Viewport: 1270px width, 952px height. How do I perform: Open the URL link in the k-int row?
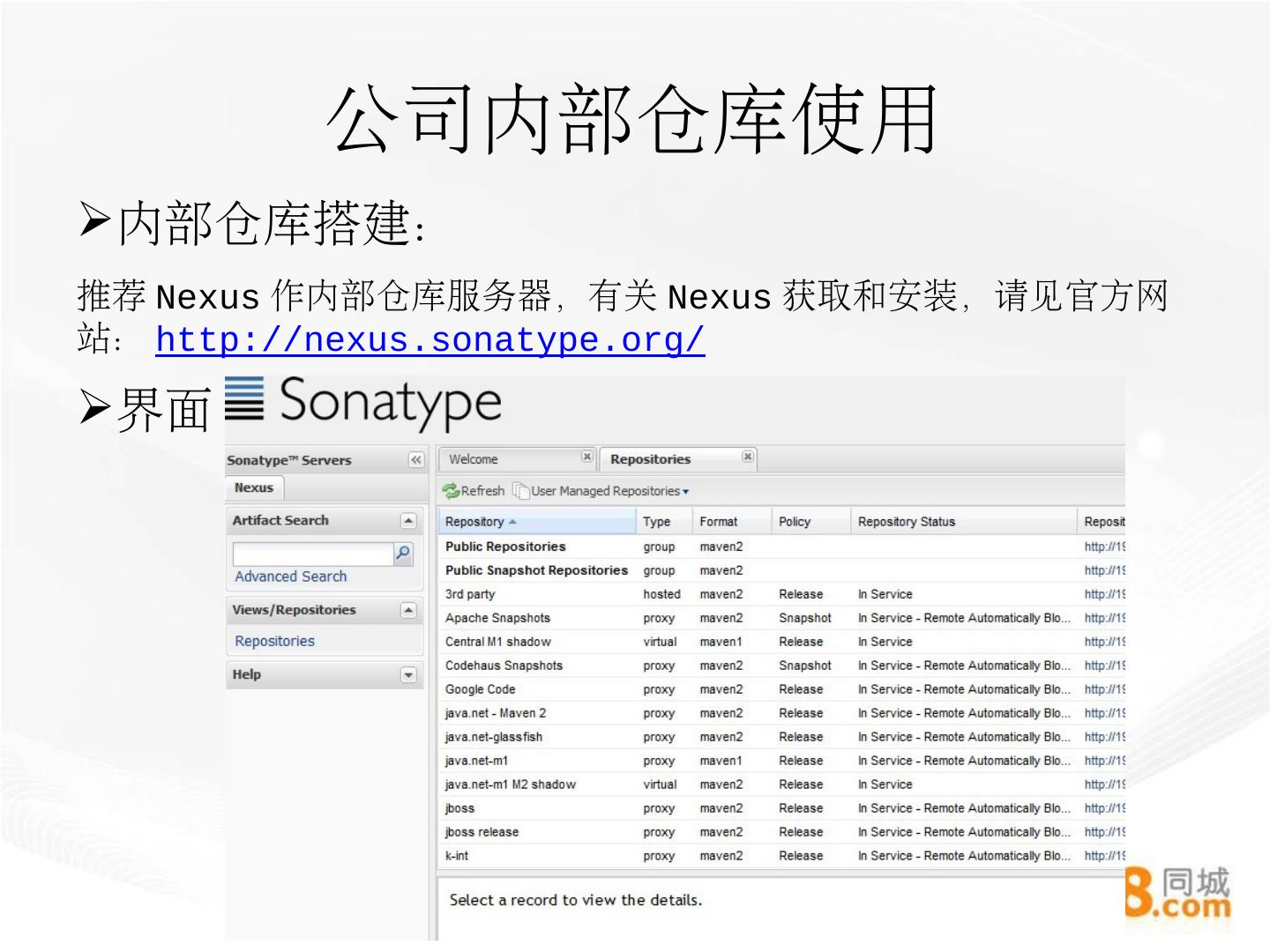1105,856
